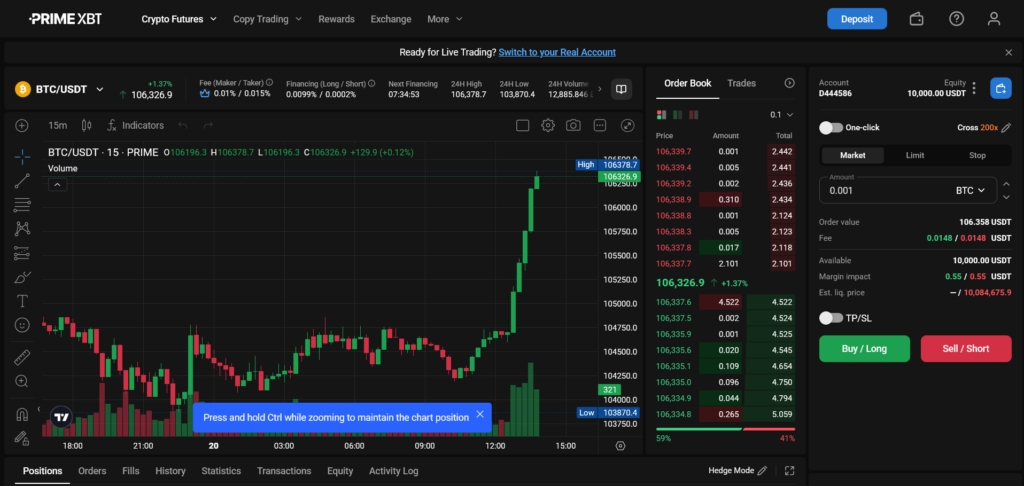Image resolution: width=1024 pixels, height=486 pixels.
Task: Open the account three-dot menu
Action: pyautogui.click(x=974, y=88)
